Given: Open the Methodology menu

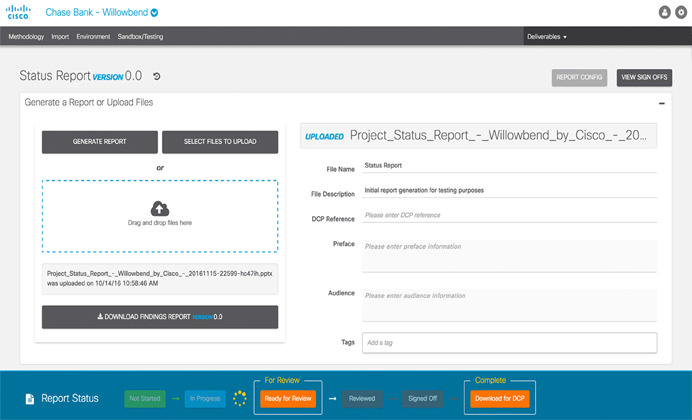Looking at the screenshot, I should [26, 37].
